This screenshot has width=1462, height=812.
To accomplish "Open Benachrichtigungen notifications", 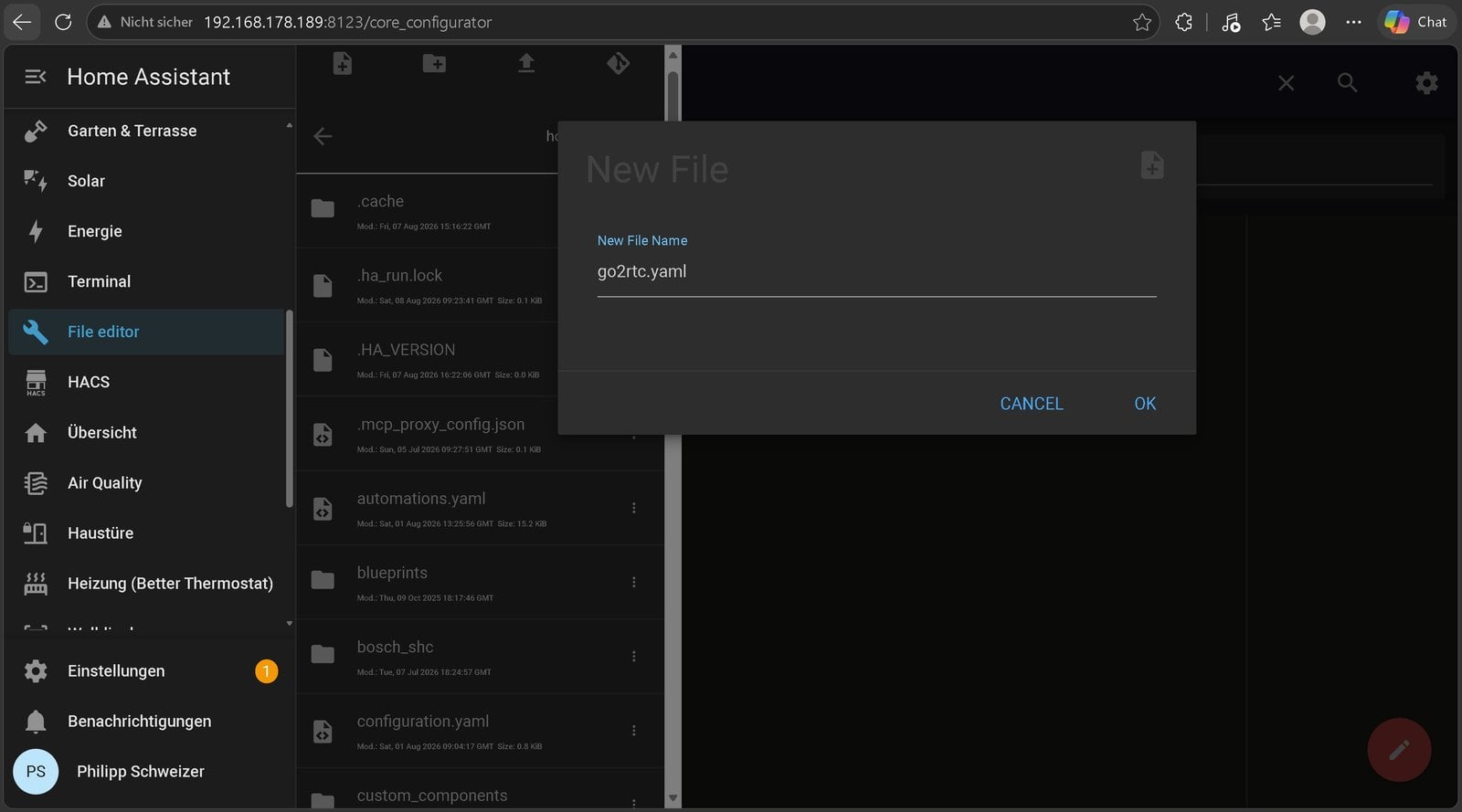I will [146, 721].
